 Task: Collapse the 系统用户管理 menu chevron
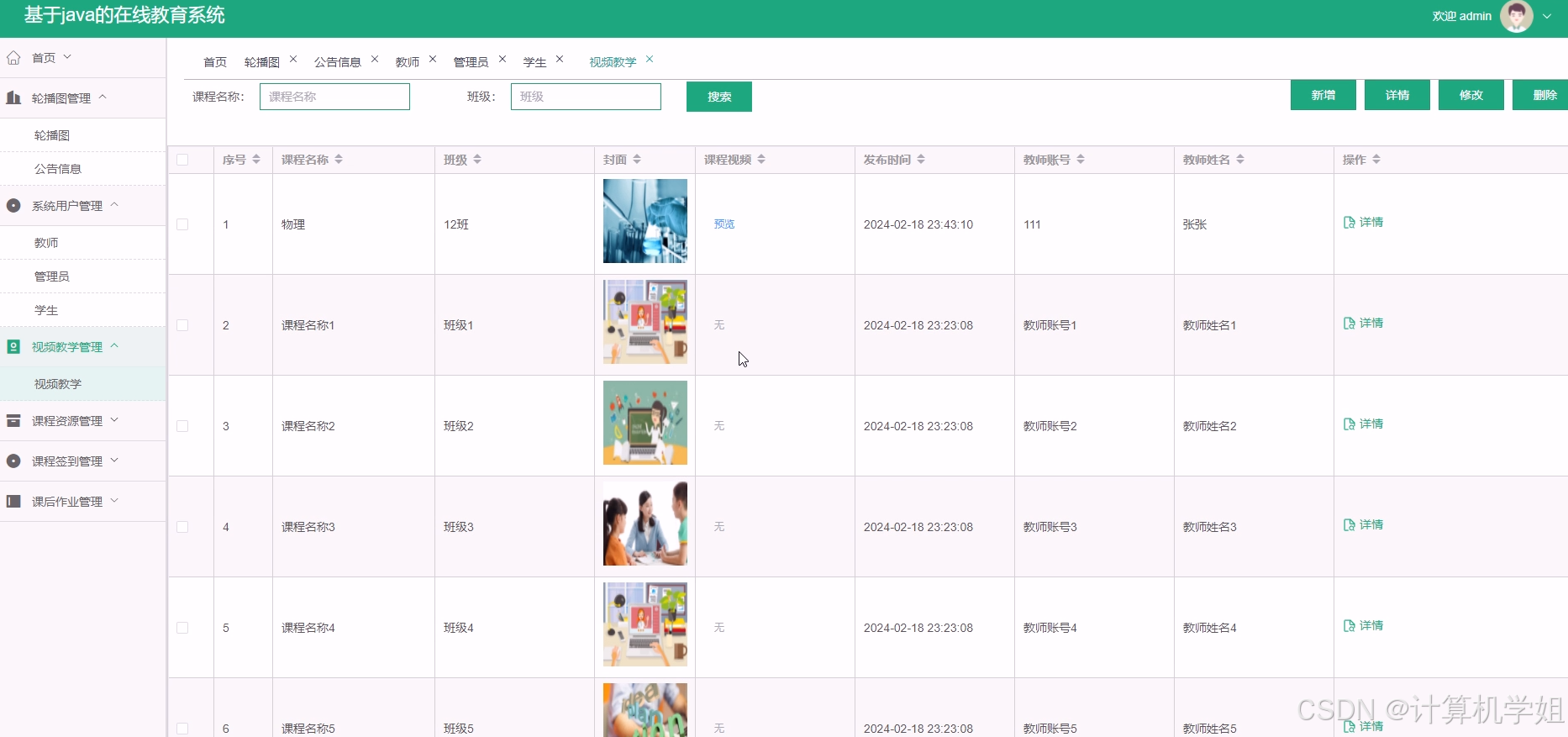pyautogui.click(x=114, y=204)
